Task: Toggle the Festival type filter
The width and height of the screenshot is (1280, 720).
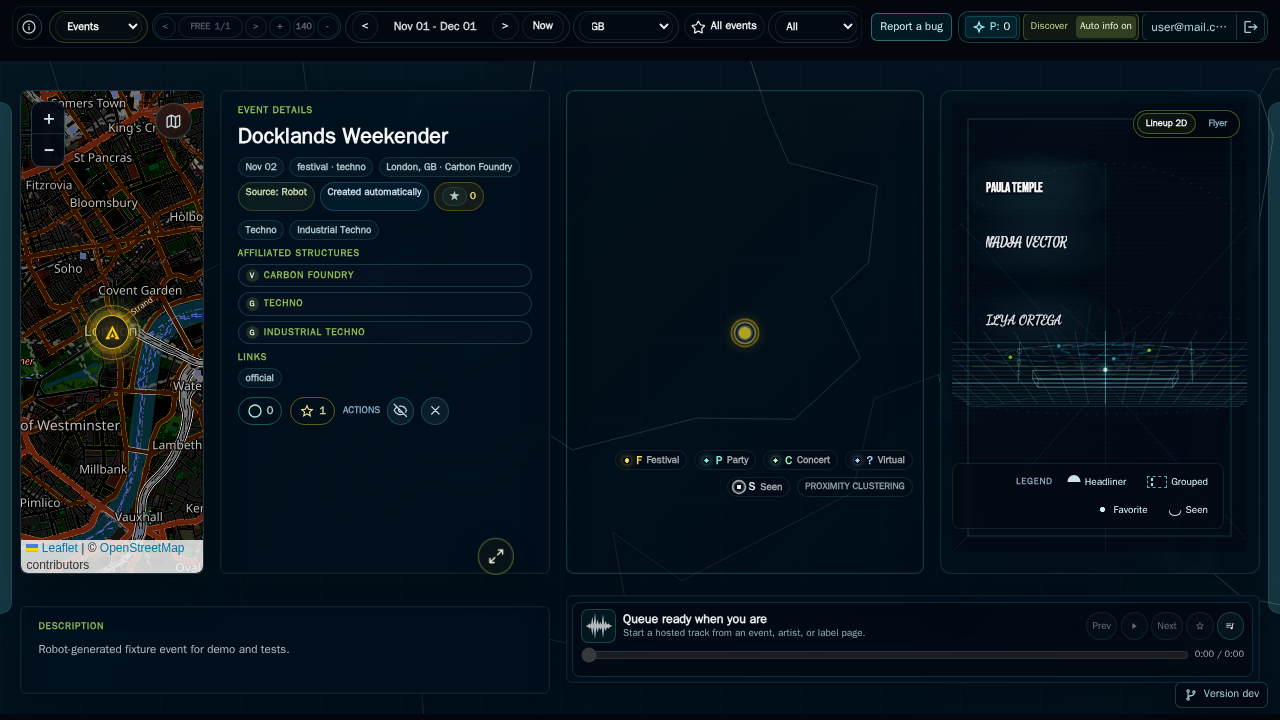Action: click(x=651, y=460)
